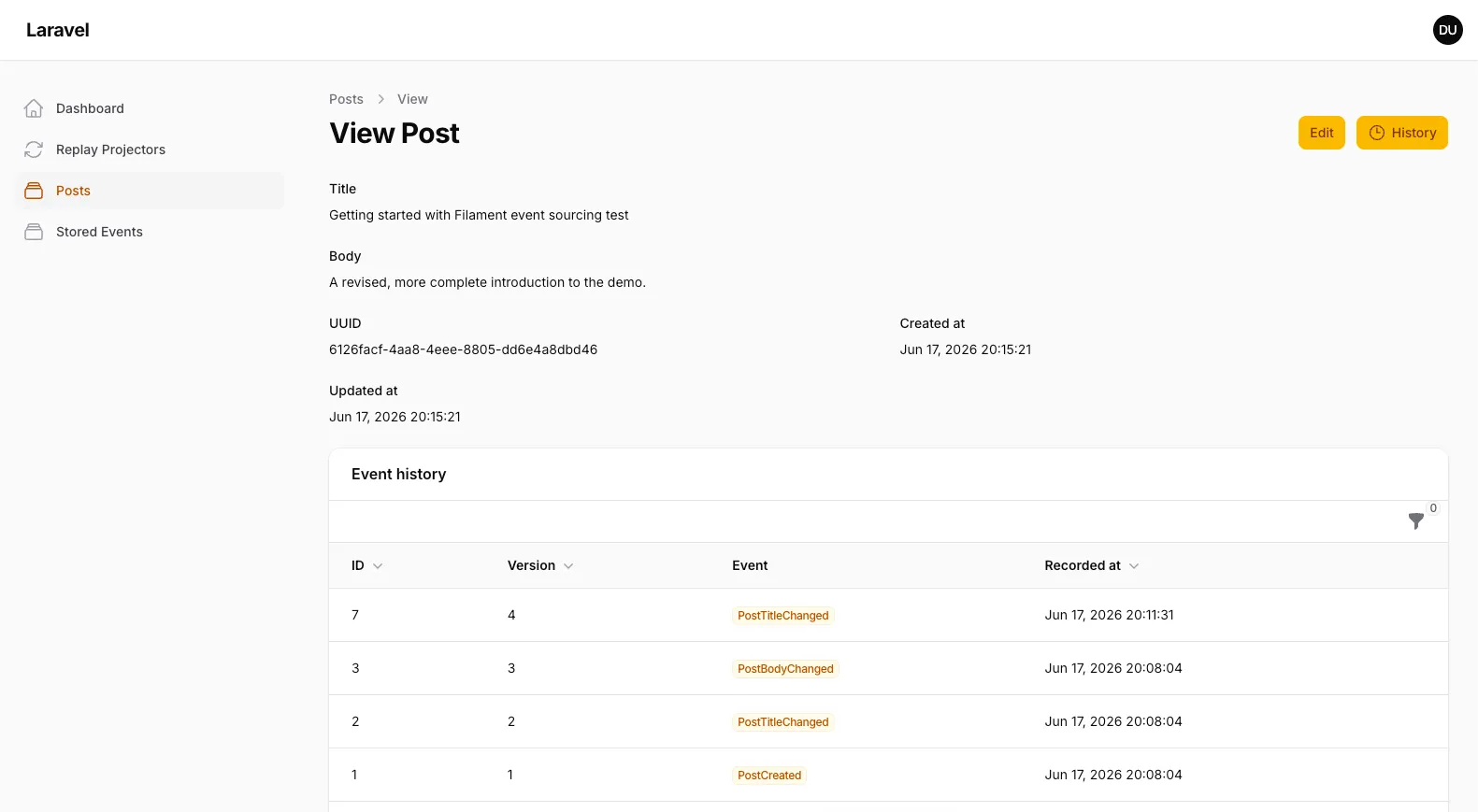Click the UUID value 6126facf-4aa8-4eee-8805-dd6e4a8dbd46
1478x812 pixels.
coord(463,349)
